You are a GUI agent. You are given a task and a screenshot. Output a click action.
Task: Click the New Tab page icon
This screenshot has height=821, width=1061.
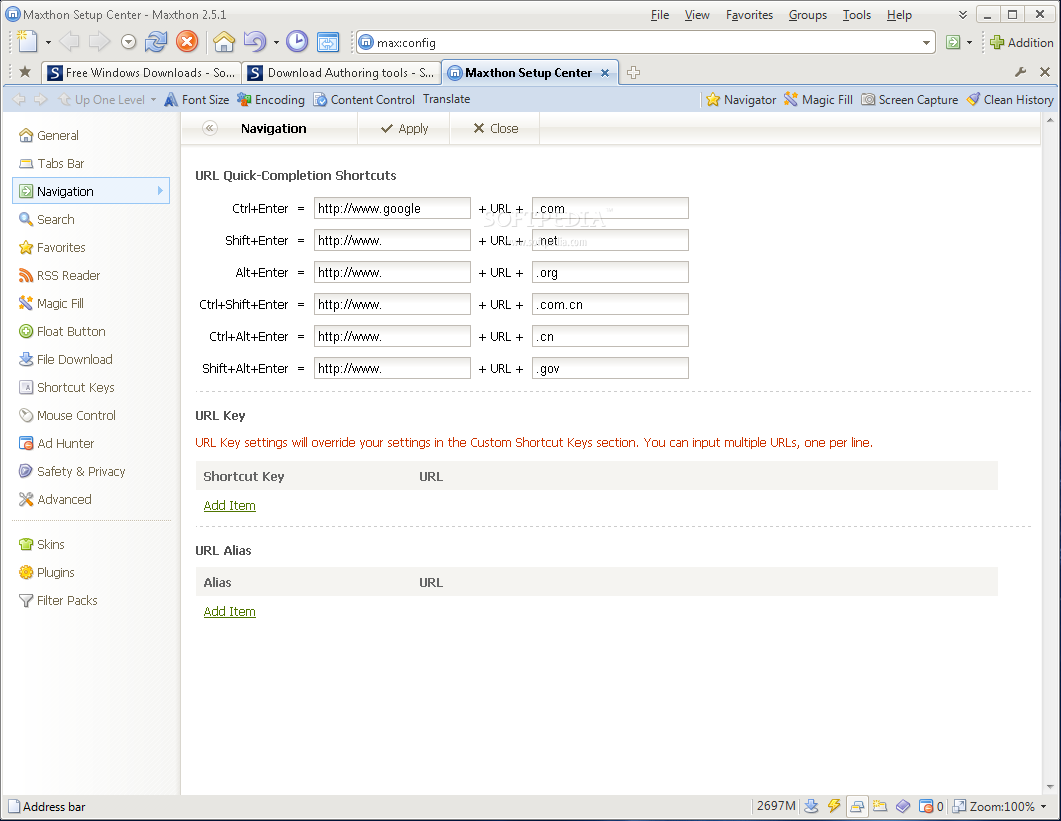click(x=27, y=42)
